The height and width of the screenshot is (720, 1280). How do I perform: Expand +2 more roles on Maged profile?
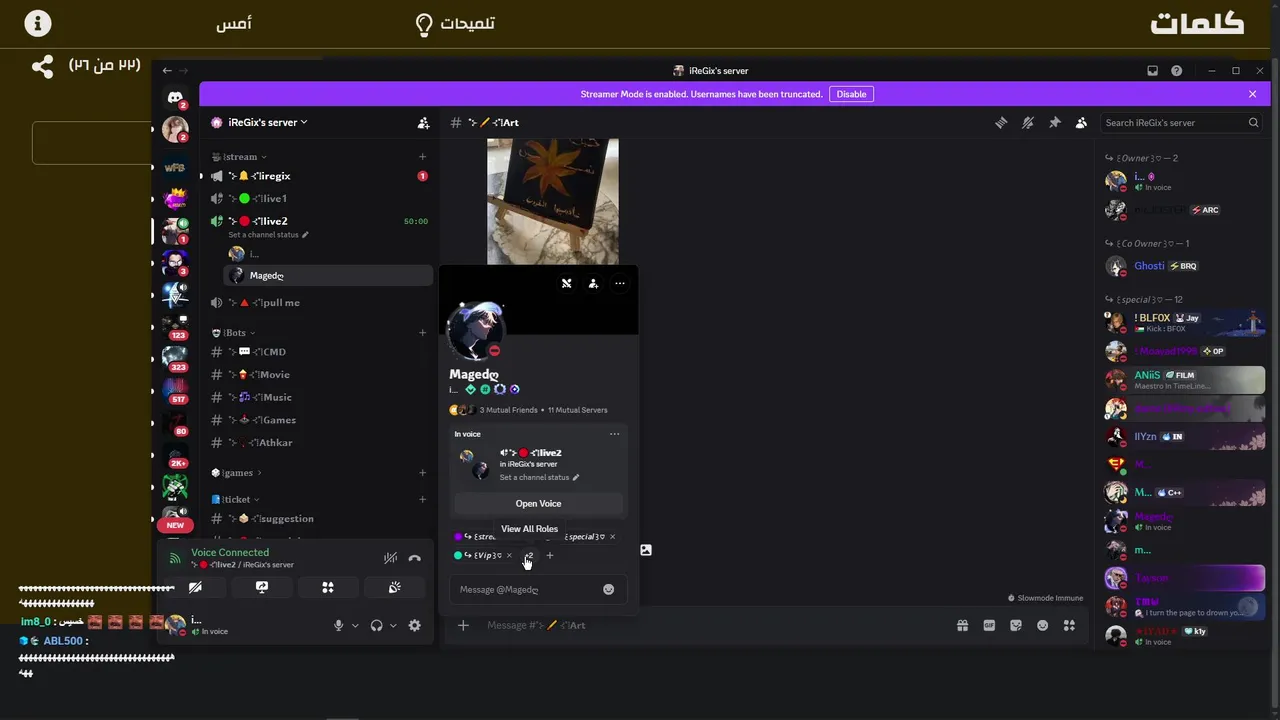[528, 555]
